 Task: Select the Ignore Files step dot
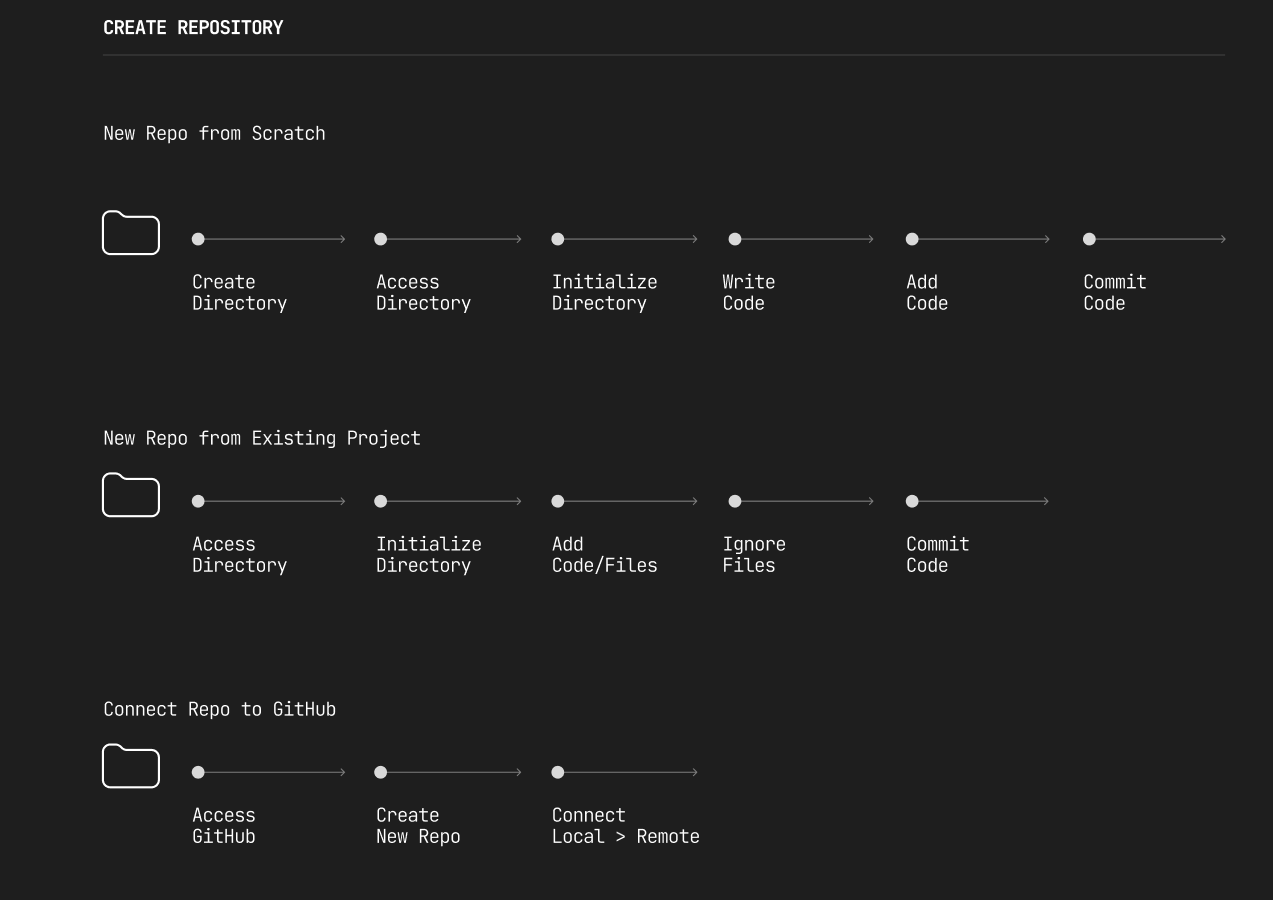tap(735, 501)
